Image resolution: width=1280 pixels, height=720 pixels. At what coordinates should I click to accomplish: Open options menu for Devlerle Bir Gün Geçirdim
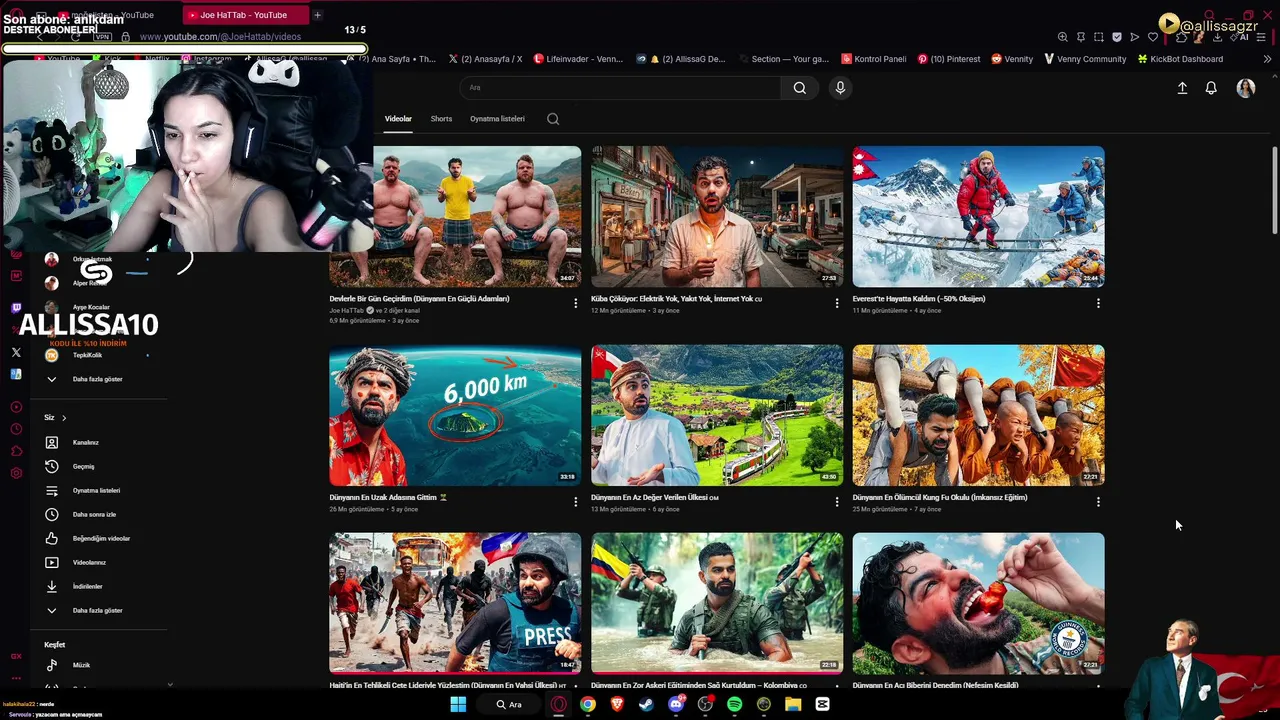click(575, 303)
